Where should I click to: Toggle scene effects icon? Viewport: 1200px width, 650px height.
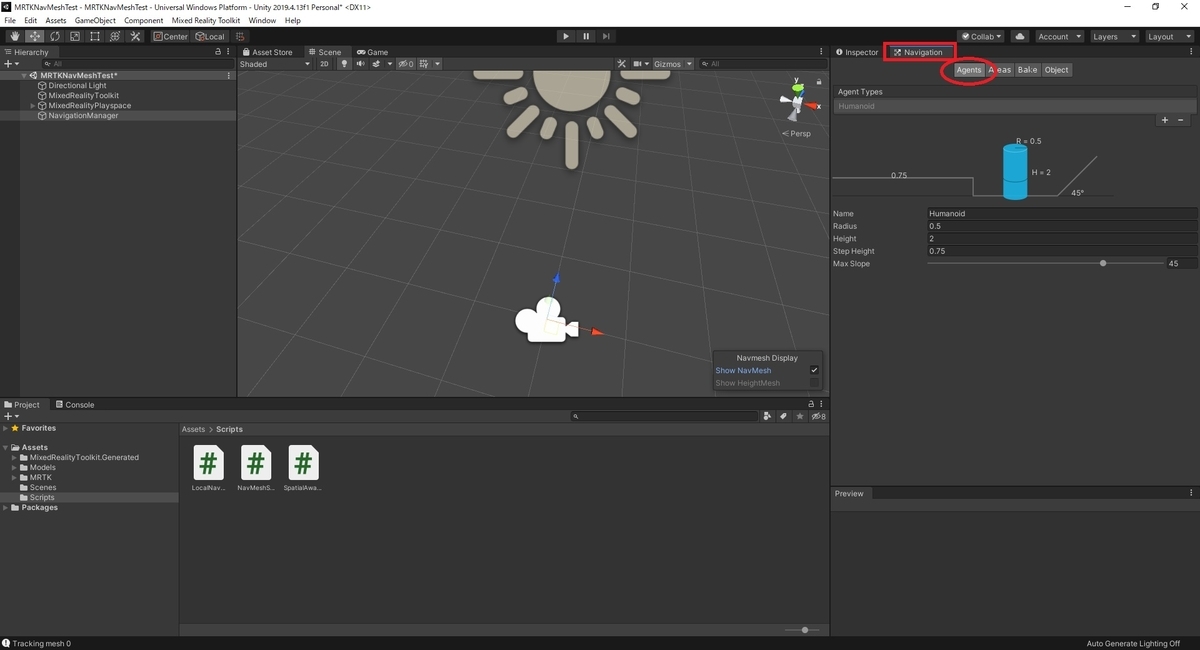pyautogui.click(x=376, y=64)
